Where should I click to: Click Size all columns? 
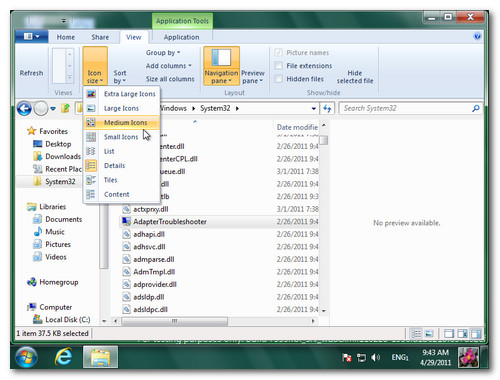click(170, 79)
